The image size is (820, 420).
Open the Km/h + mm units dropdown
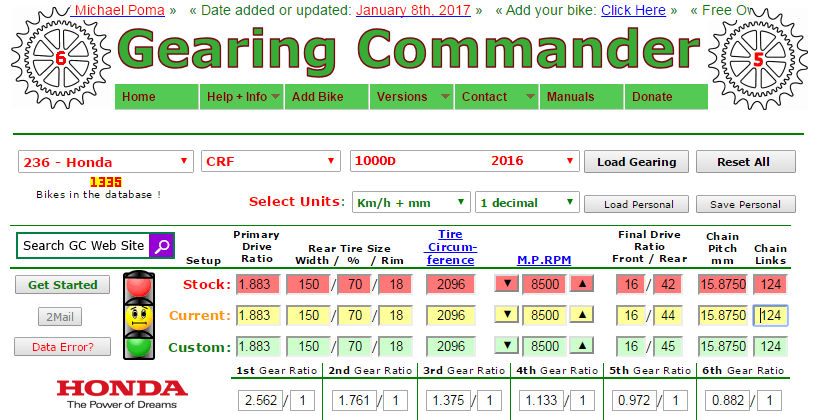(409, 202)
